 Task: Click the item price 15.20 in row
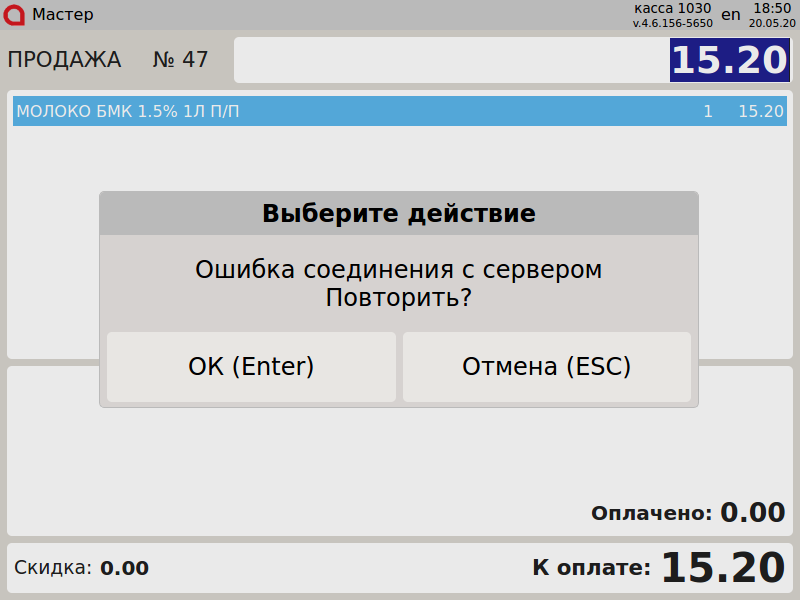(760, 111)
